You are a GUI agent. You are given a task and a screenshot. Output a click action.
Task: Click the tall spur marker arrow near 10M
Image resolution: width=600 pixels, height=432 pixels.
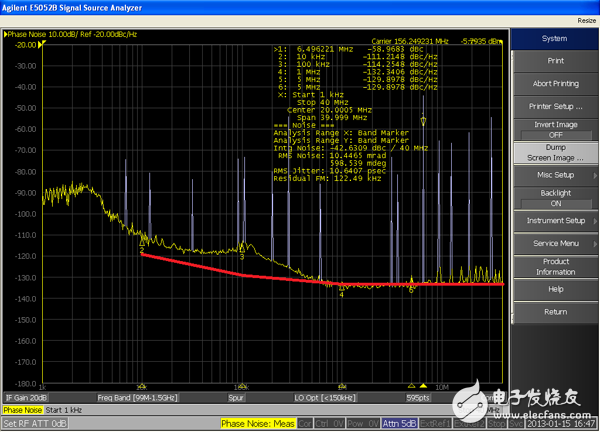[424, 121]
